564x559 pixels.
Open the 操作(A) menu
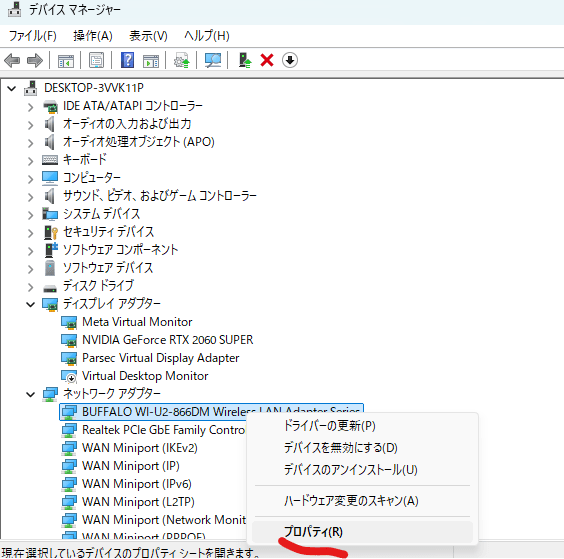93,36
